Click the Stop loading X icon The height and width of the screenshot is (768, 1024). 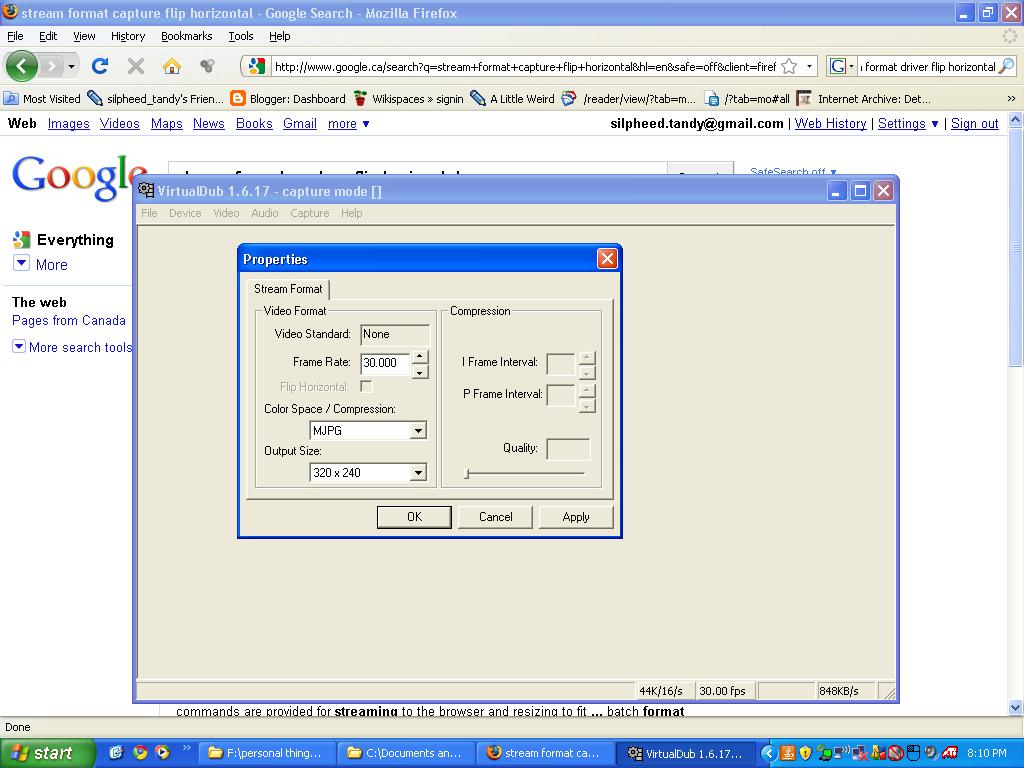[136, 66]
